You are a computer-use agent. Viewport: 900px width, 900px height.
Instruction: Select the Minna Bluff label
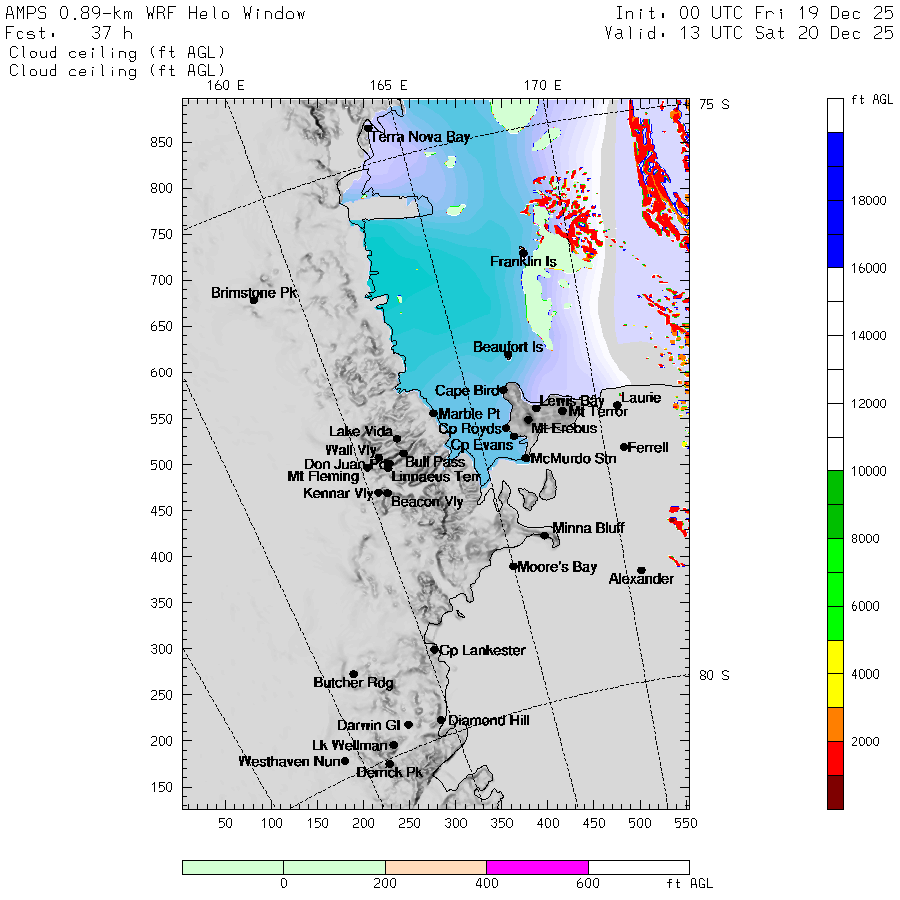point(588,527)
